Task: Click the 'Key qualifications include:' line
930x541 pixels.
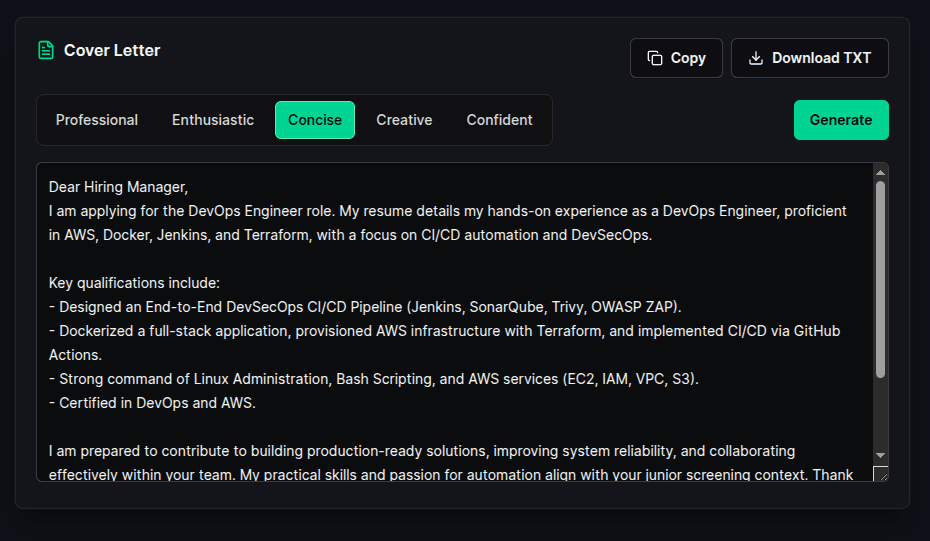Action: (134, 283)
